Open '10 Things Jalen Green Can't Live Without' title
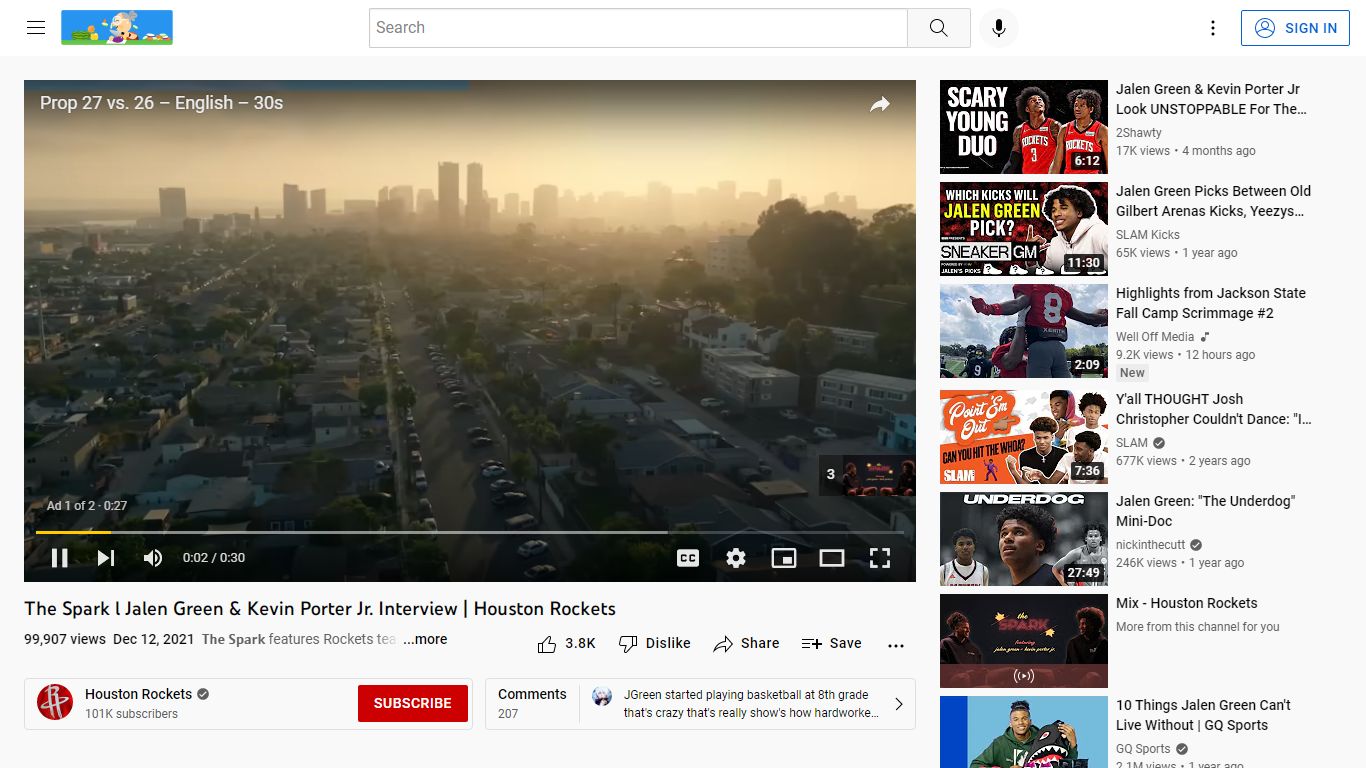 [1204, 715]
